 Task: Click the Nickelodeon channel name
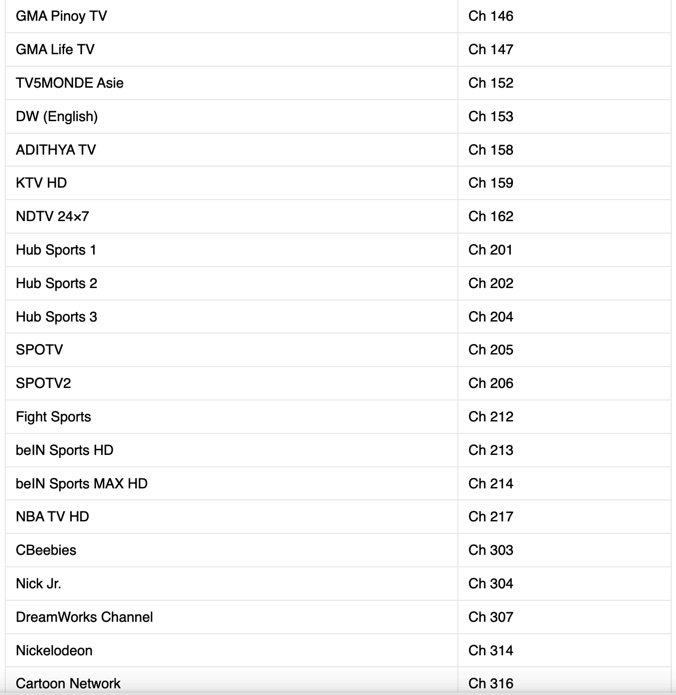pos(54,651)
